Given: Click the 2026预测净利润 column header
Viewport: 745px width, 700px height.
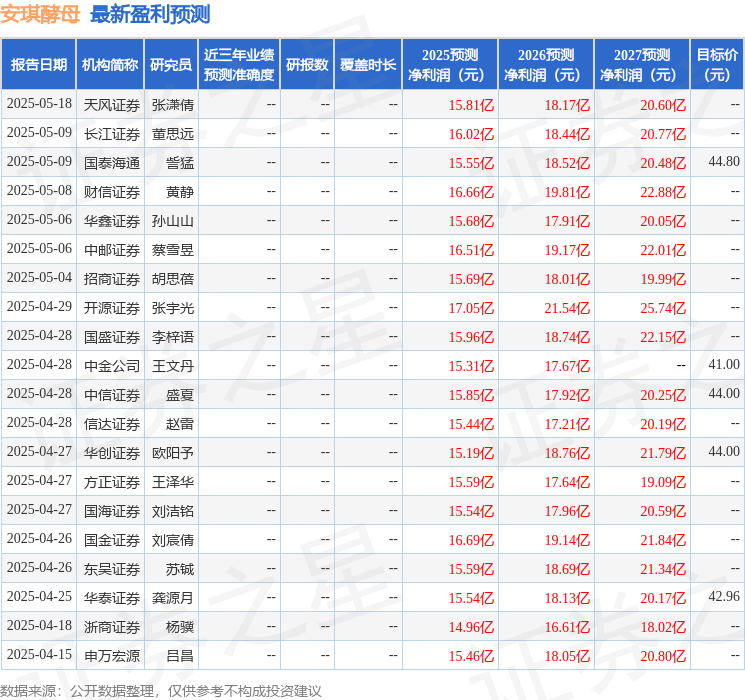Looking at the screenshot, I should (546, 65).
